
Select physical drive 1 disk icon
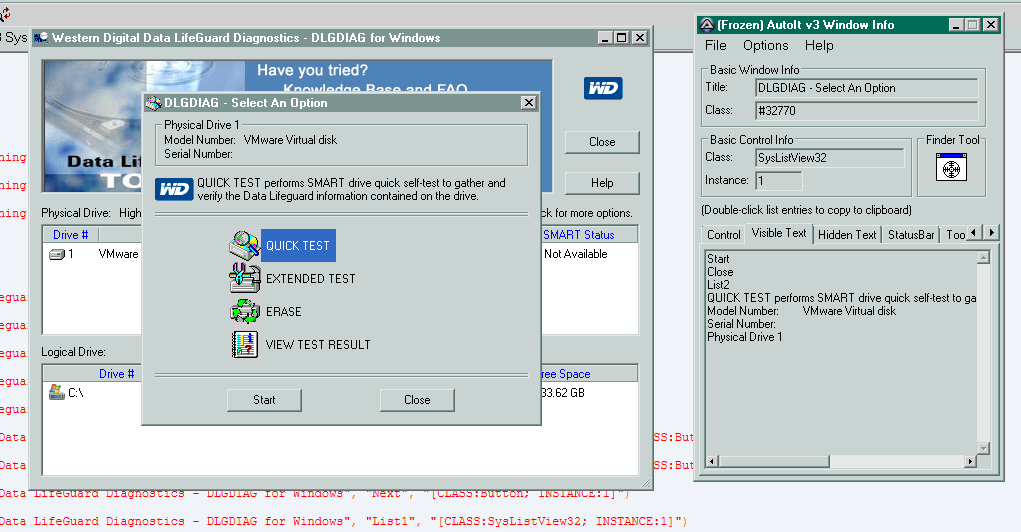pyautogui.click(x=57, y=255)
